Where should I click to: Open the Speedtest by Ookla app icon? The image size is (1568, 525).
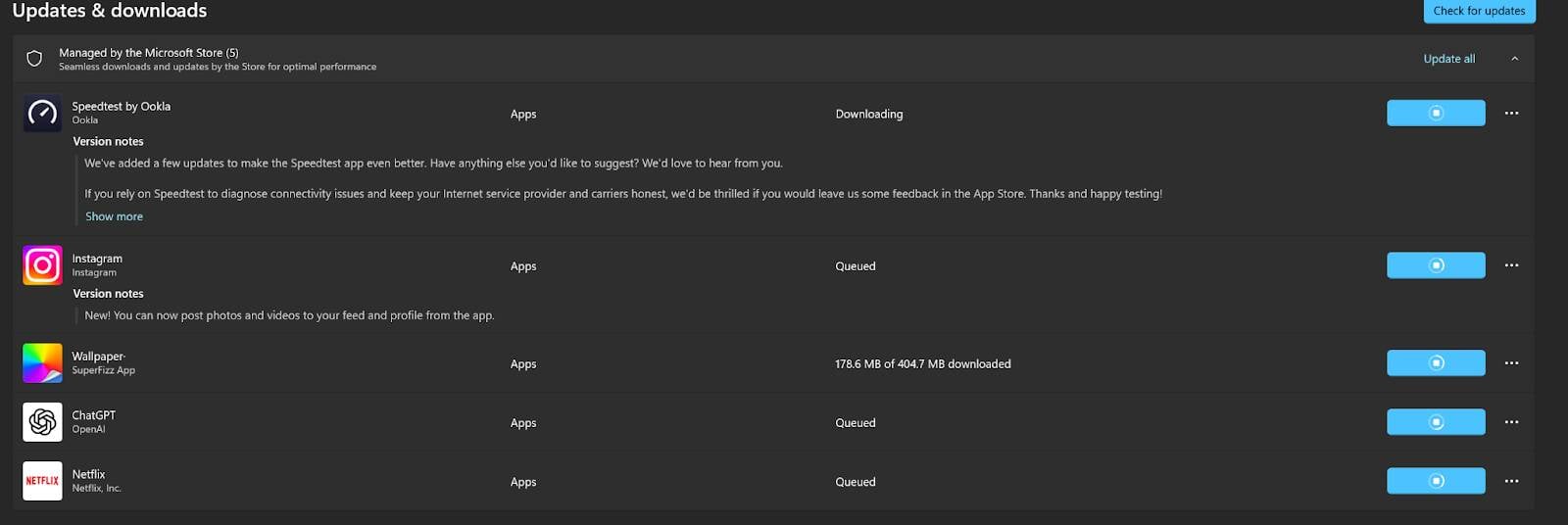(x=42, y=114)
